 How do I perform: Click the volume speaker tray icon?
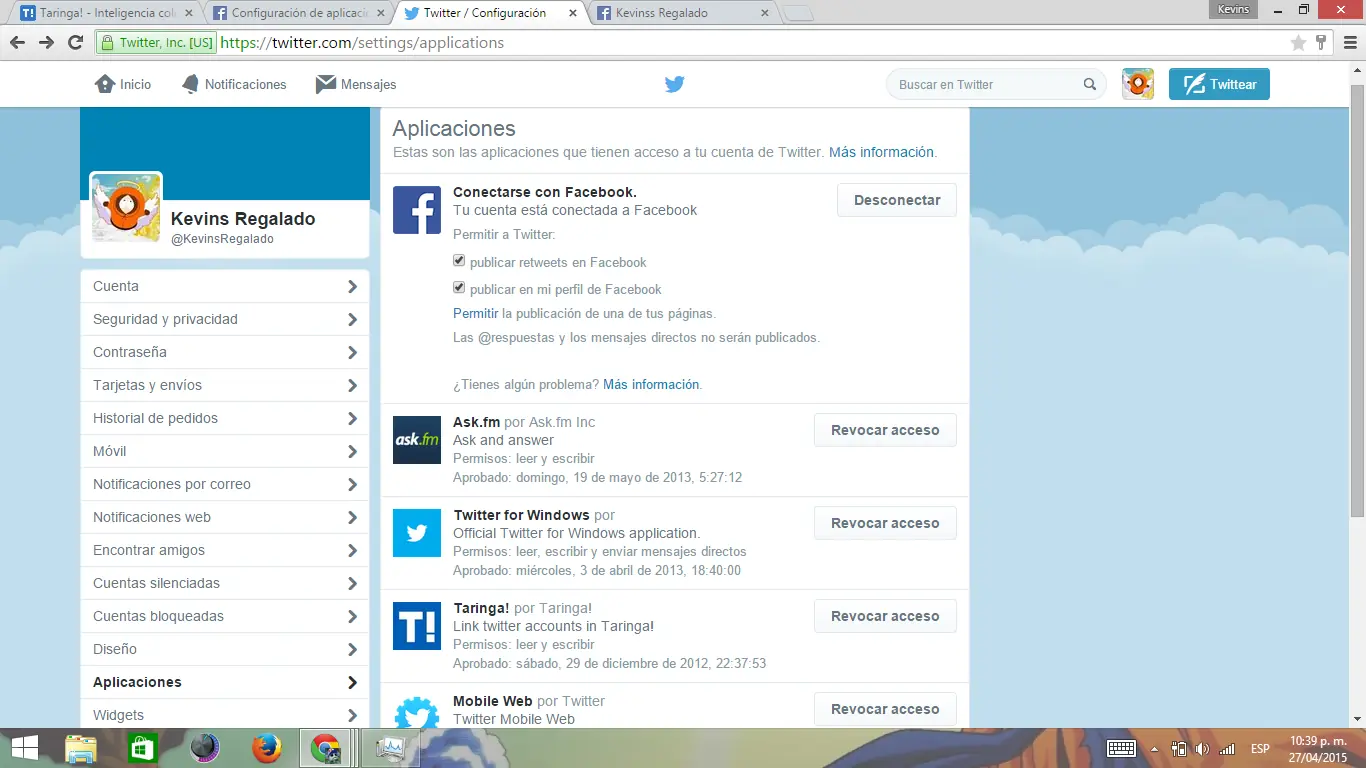point(1201,749)
